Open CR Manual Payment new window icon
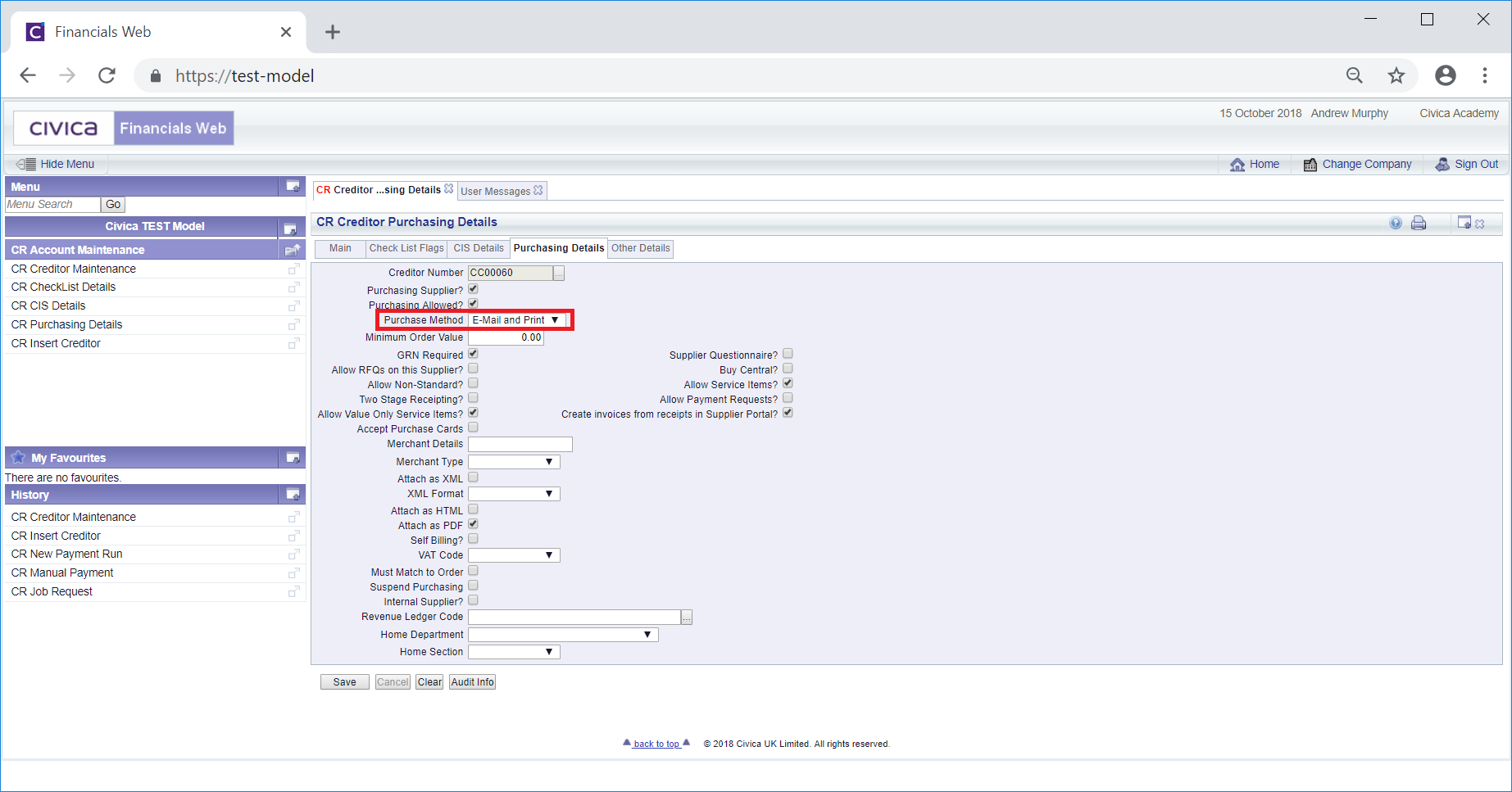This screenshot has width=1512, height=792. pyautogui.click(x=293, y=573)
